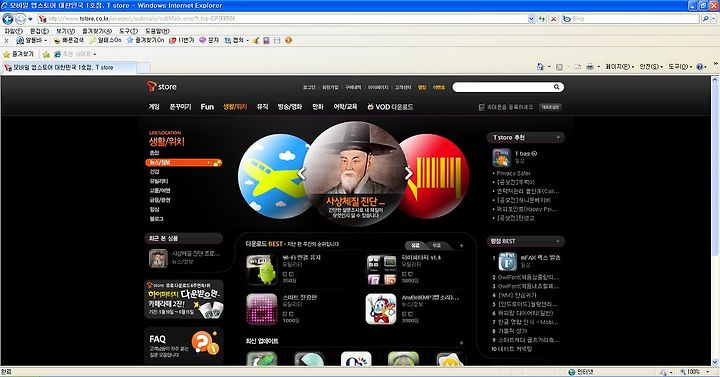Expand 다운로드 BEST plus button
Viewport: 720px width, 377px height.
[x=461, y=246]
